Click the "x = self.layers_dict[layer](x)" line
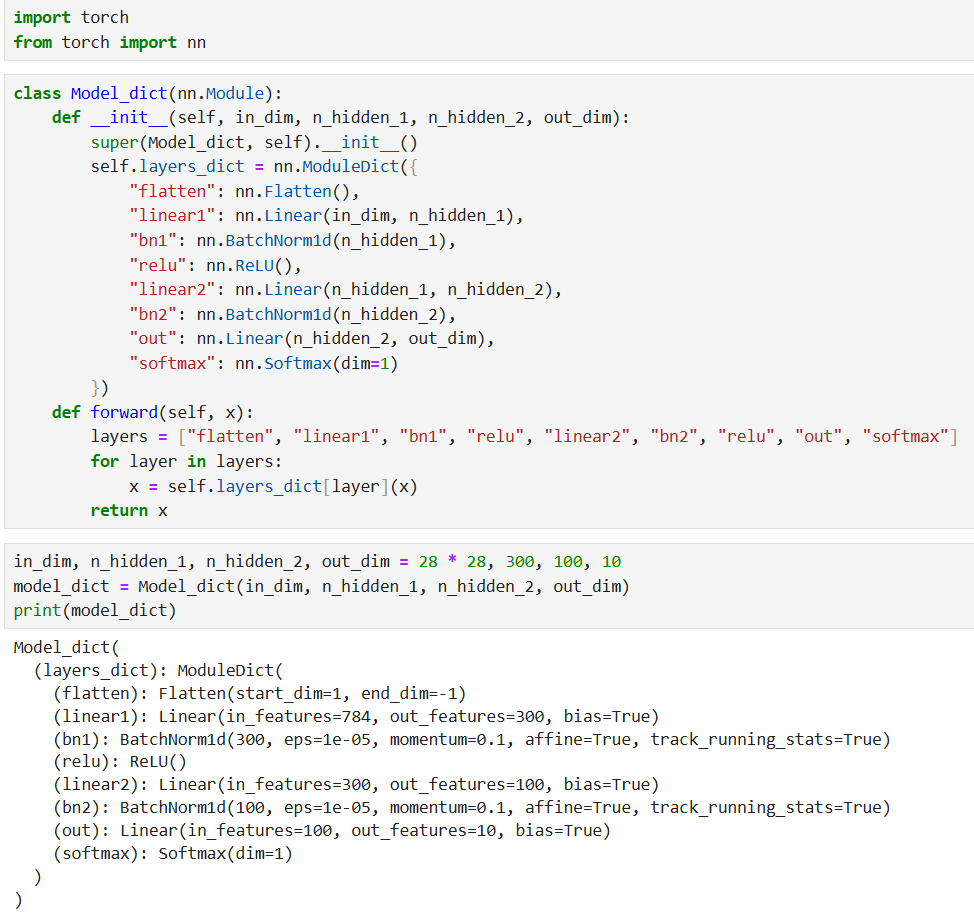Image resolution: width=974 pixels, height=917 pixels. (x=273, y=486)
